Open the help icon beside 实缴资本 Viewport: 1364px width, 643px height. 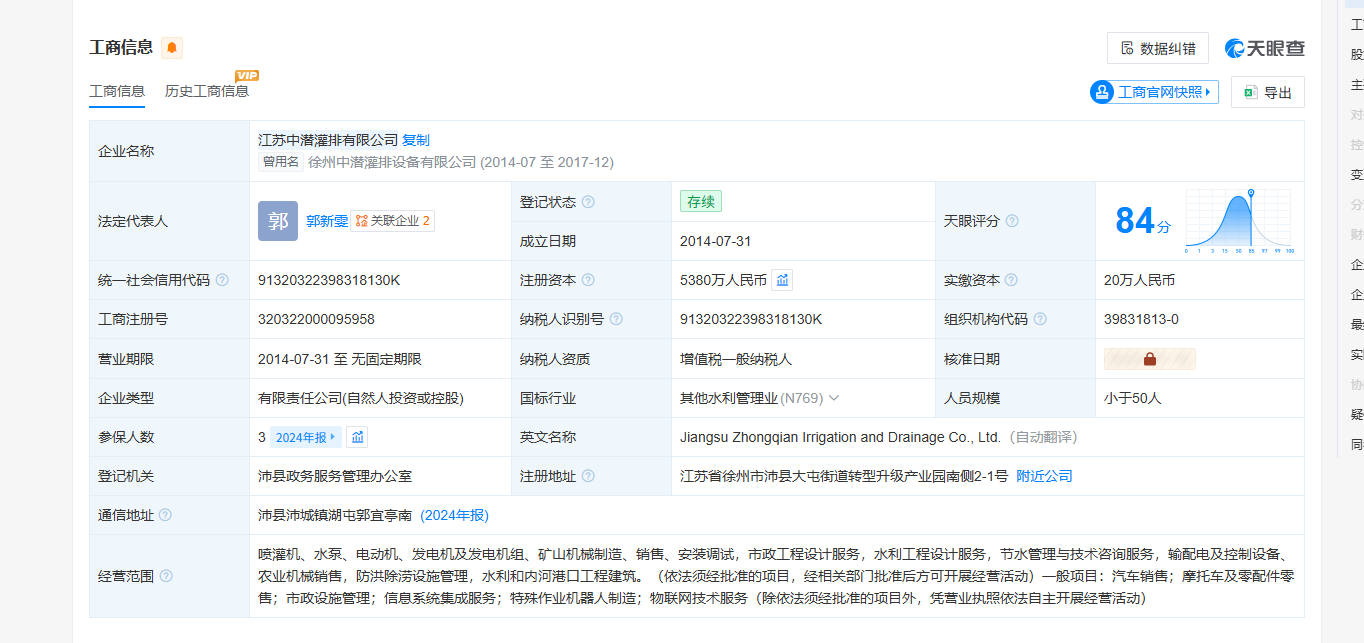pyautogui.click(x=1012, y=280)
